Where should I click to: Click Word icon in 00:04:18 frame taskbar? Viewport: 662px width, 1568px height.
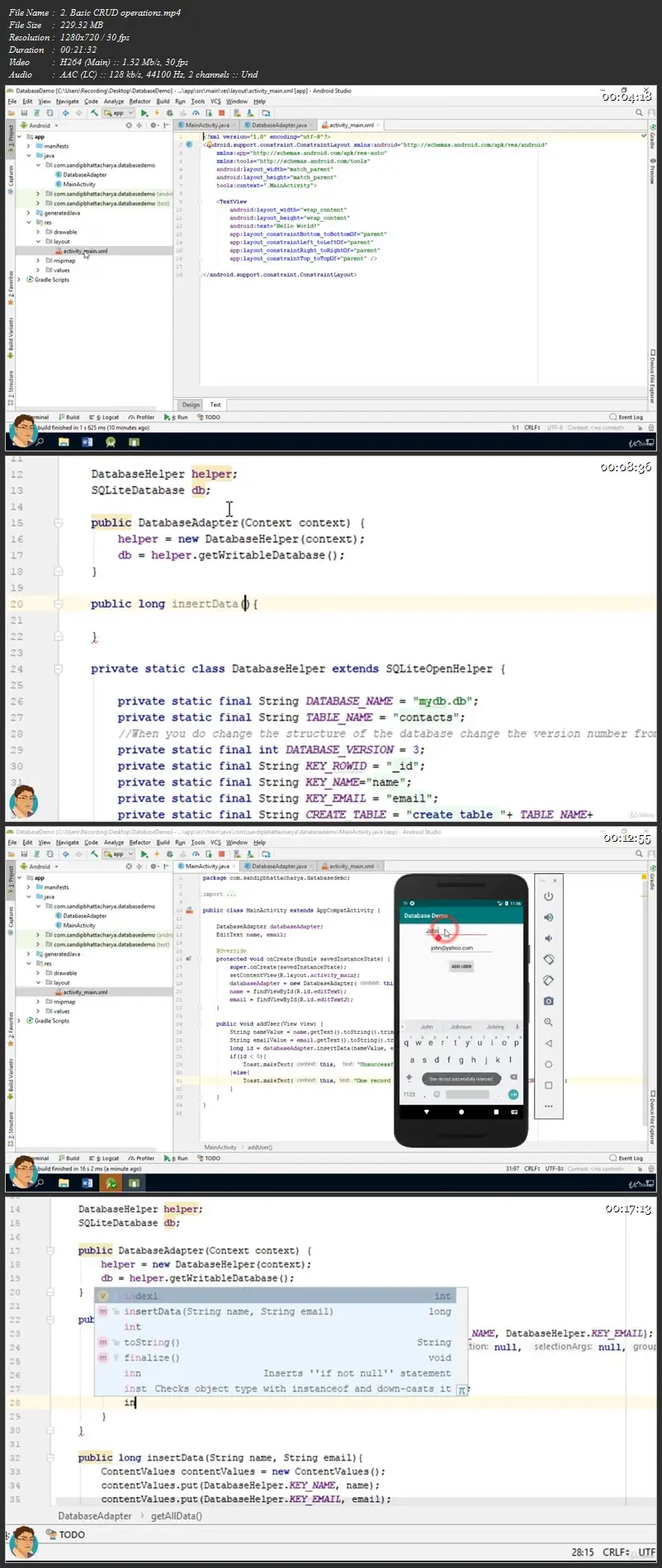pyautogui.click(x=87, y=442)
